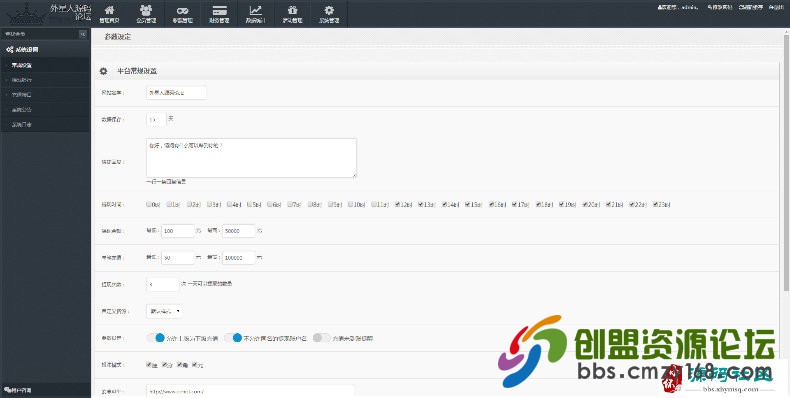Click the gears icon sidebar section header
This screenshot has width=790, height=398.
[x=45, y=49]
